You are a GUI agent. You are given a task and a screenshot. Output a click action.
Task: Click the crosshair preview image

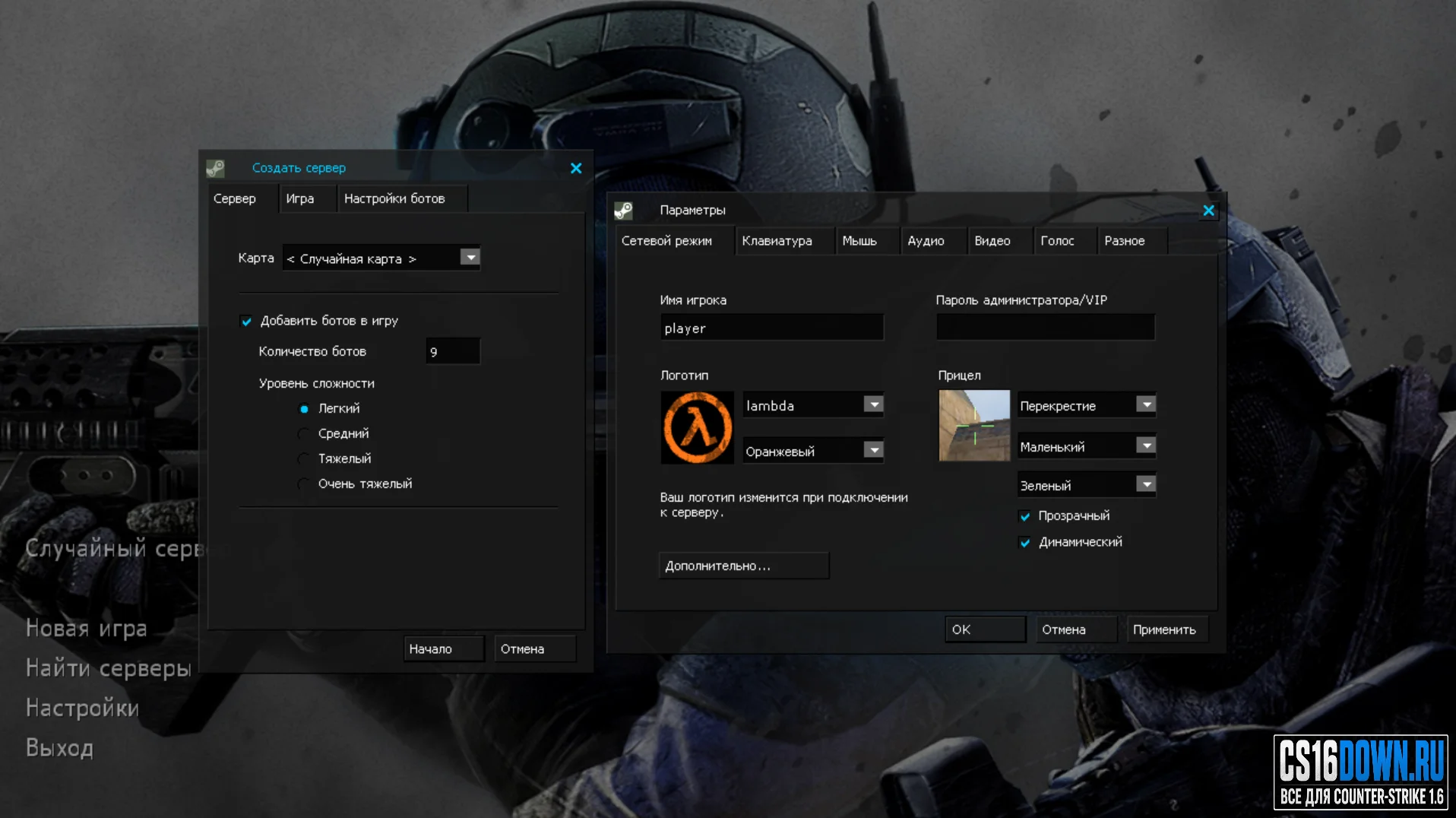(x=974, y=426)
